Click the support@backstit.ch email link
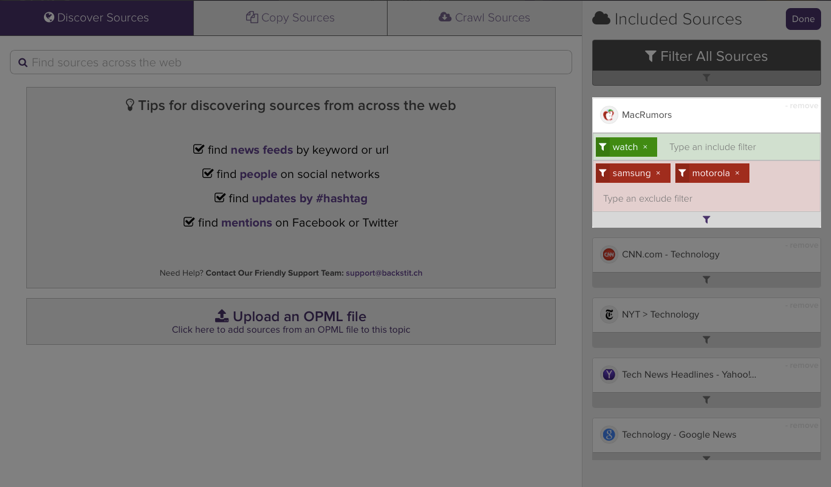 (384, 273)
